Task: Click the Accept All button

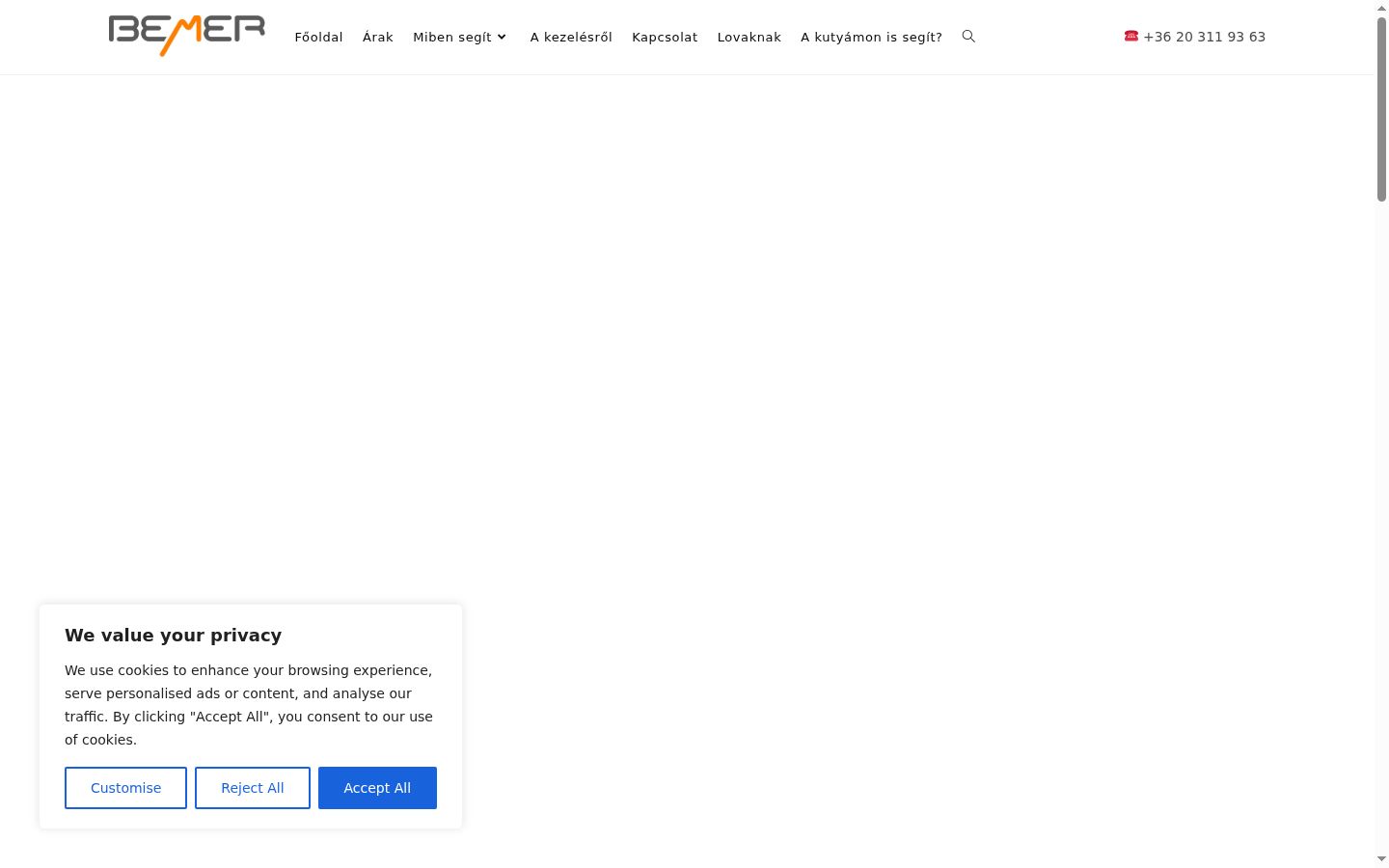Action: point(377,788)
